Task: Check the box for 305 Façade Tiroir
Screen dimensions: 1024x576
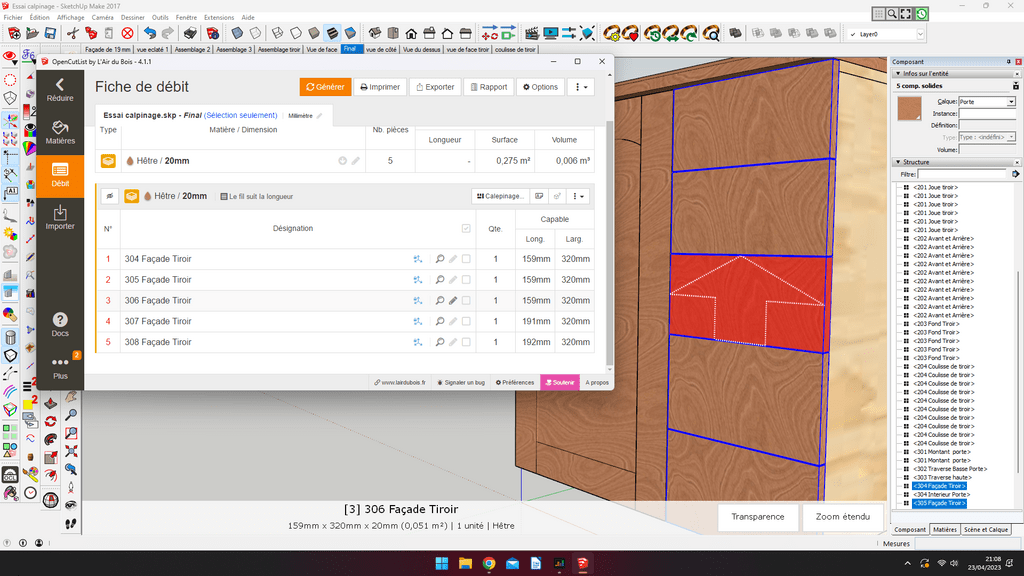Action: [x=466, y=280]
